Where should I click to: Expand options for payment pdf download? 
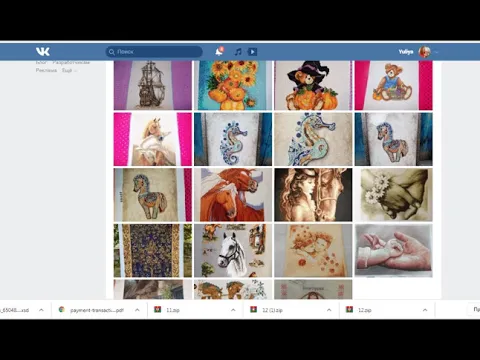tap(137, 310)
